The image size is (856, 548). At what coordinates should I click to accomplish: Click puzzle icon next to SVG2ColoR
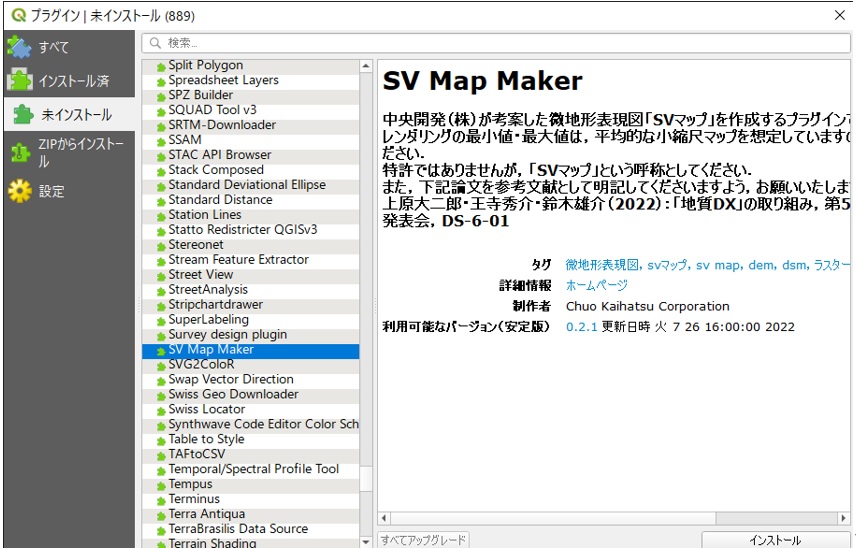(161, 366)
